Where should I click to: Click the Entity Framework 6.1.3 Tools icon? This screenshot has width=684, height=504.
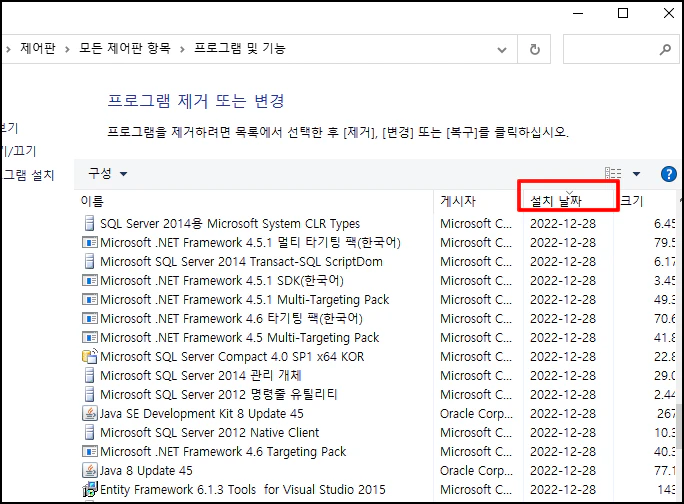[89, 489]
